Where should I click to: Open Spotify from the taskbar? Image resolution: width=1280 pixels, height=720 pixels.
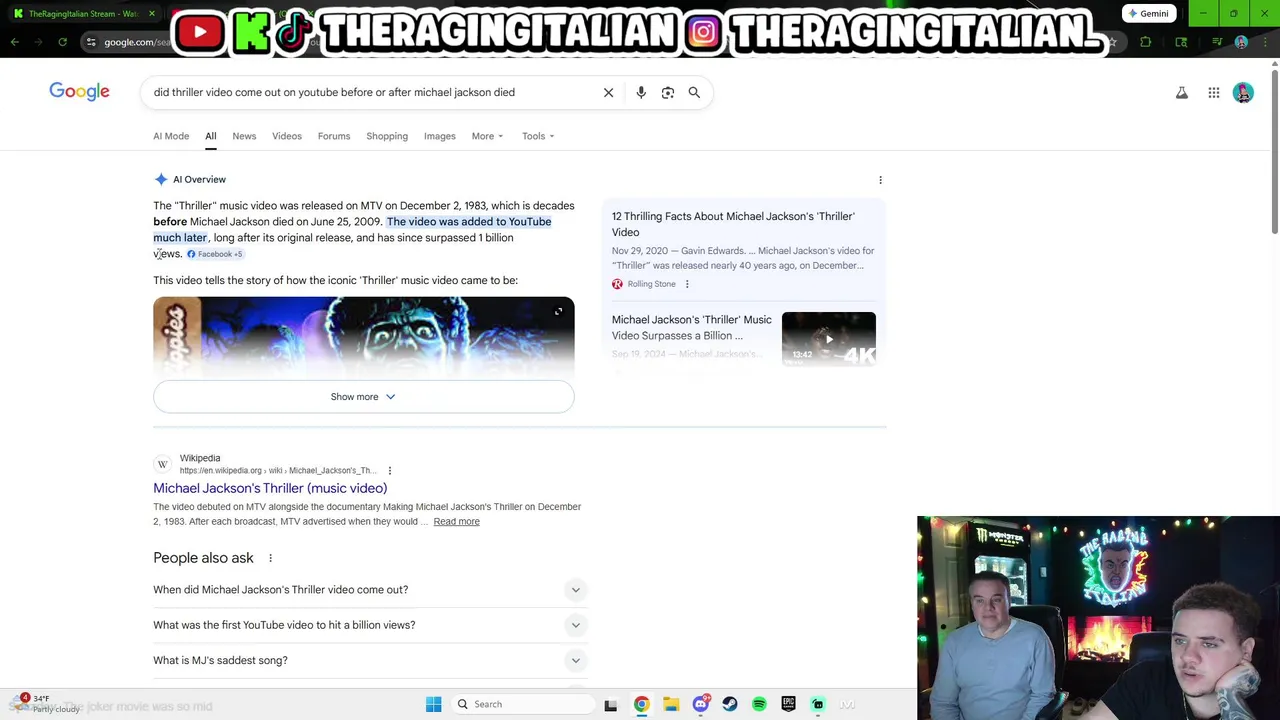tap(759, 704)
